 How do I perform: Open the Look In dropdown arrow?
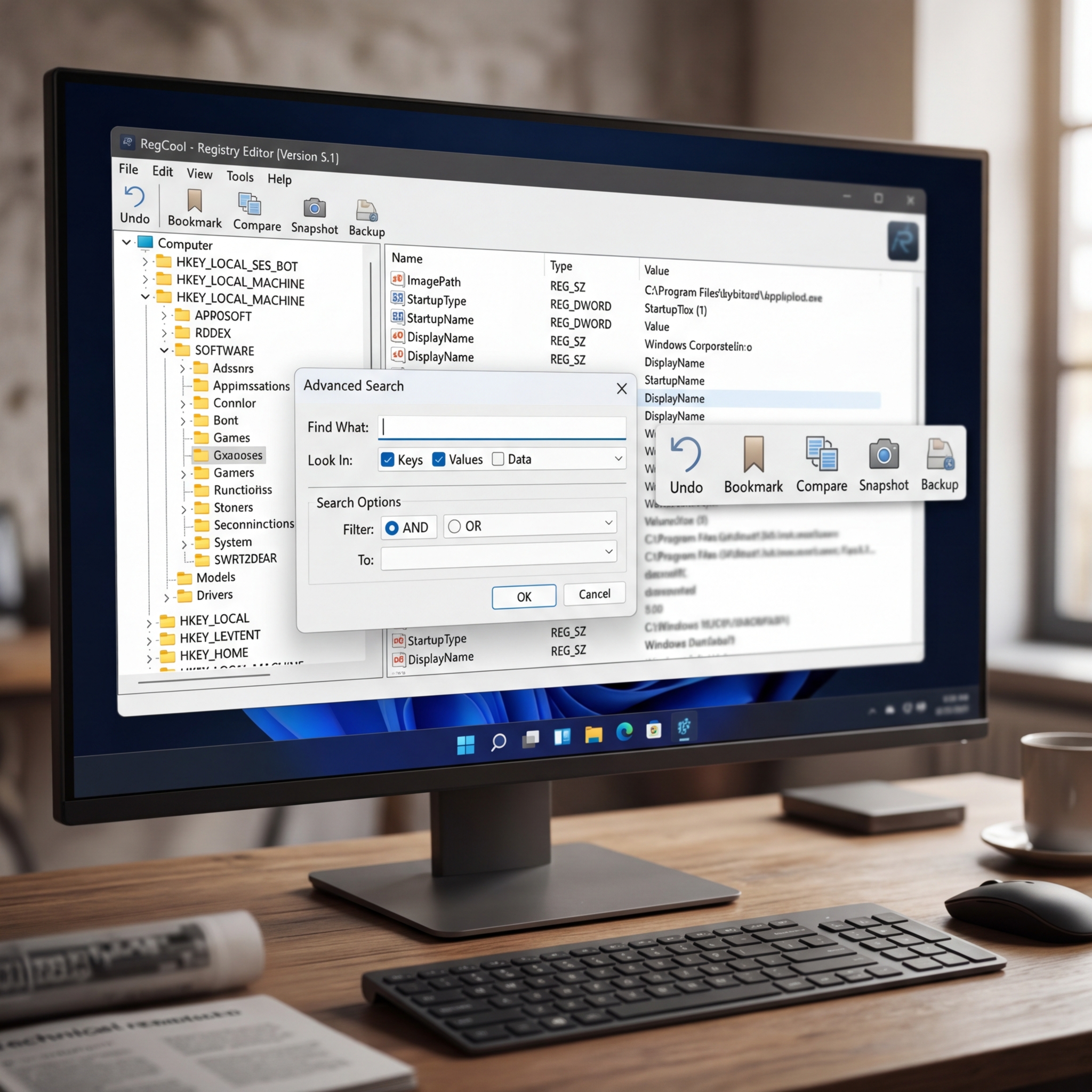click(619, 458)
